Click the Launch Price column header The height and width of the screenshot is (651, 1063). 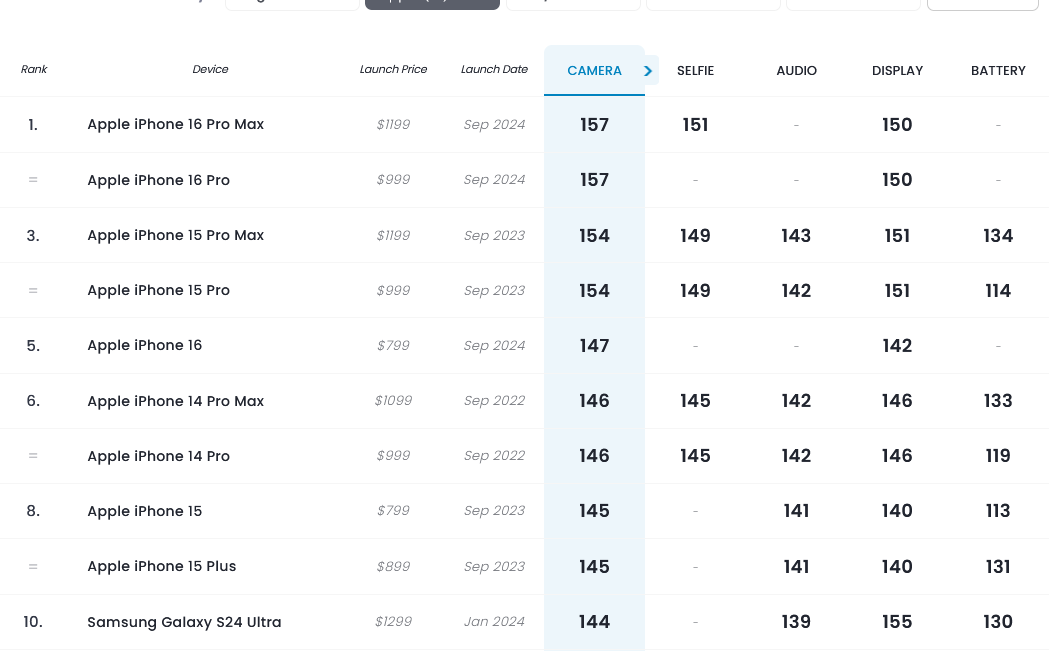pyautogui.click(x=393, y=69)
